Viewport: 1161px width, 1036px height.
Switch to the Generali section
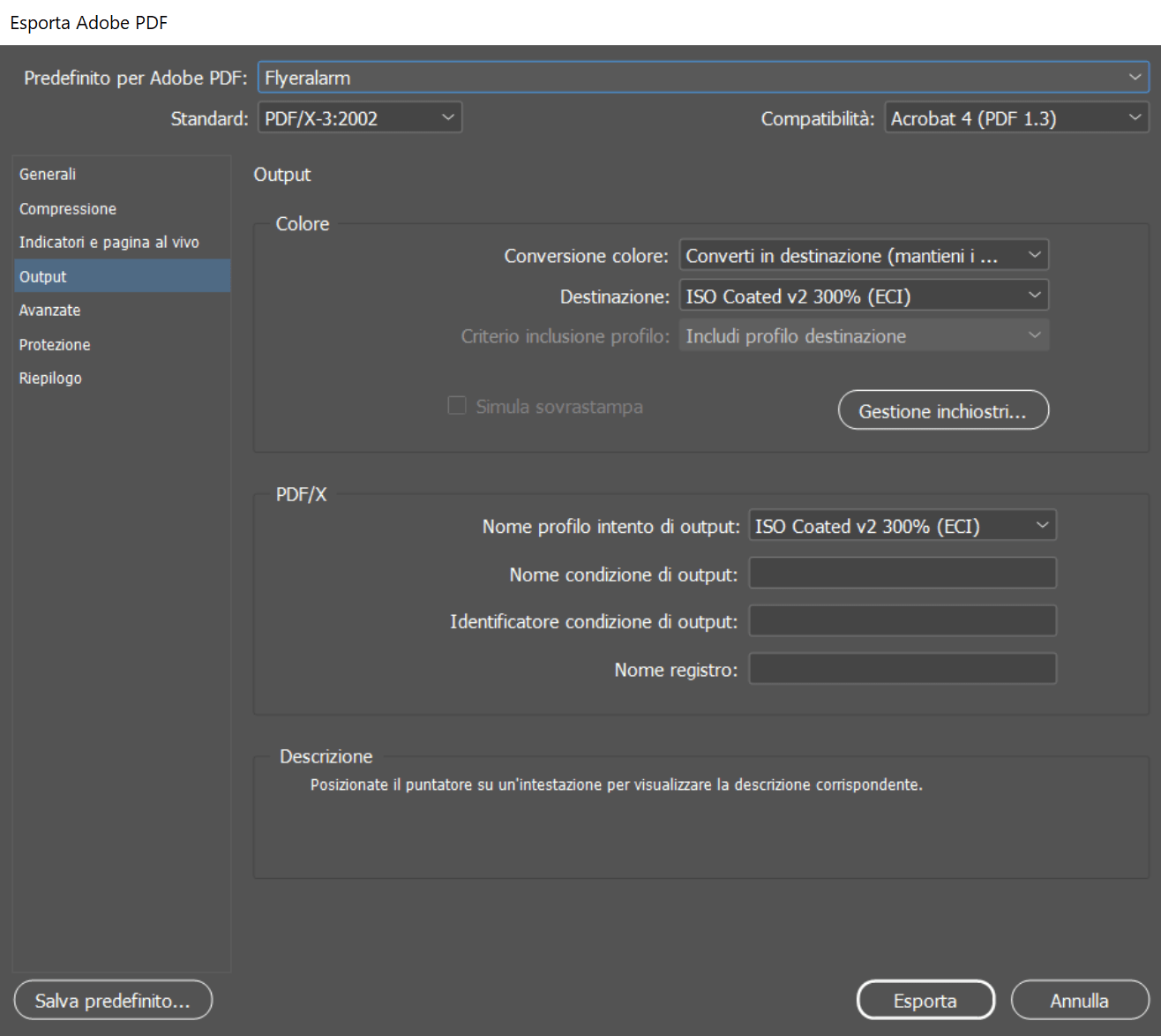point(48,175)
